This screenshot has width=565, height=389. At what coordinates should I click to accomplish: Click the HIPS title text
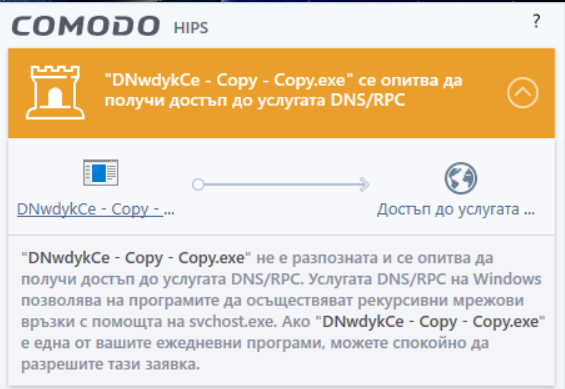tap(191, 28)
